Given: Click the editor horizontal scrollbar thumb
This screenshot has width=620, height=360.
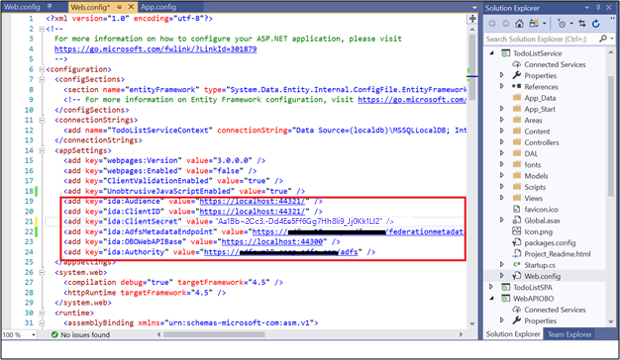Looking at the screenshot, I should pos(214,335).
